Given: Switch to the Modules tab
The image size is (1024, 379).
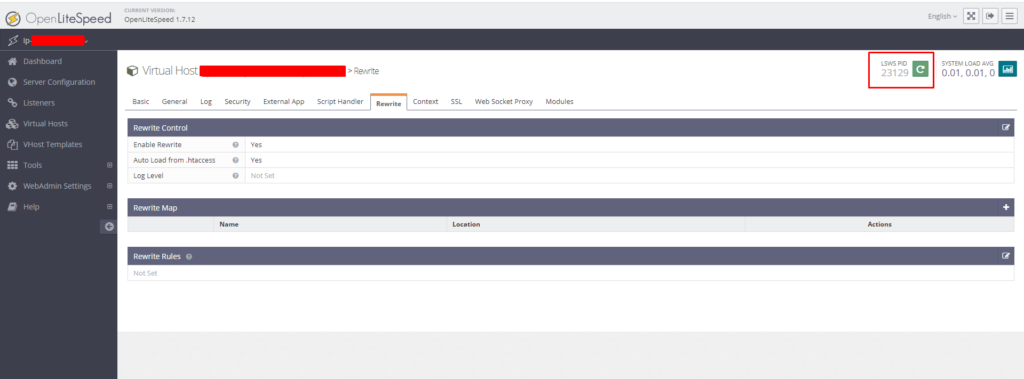Looking at the screenshot, I should pyautogui.click(x=559, y=102).
